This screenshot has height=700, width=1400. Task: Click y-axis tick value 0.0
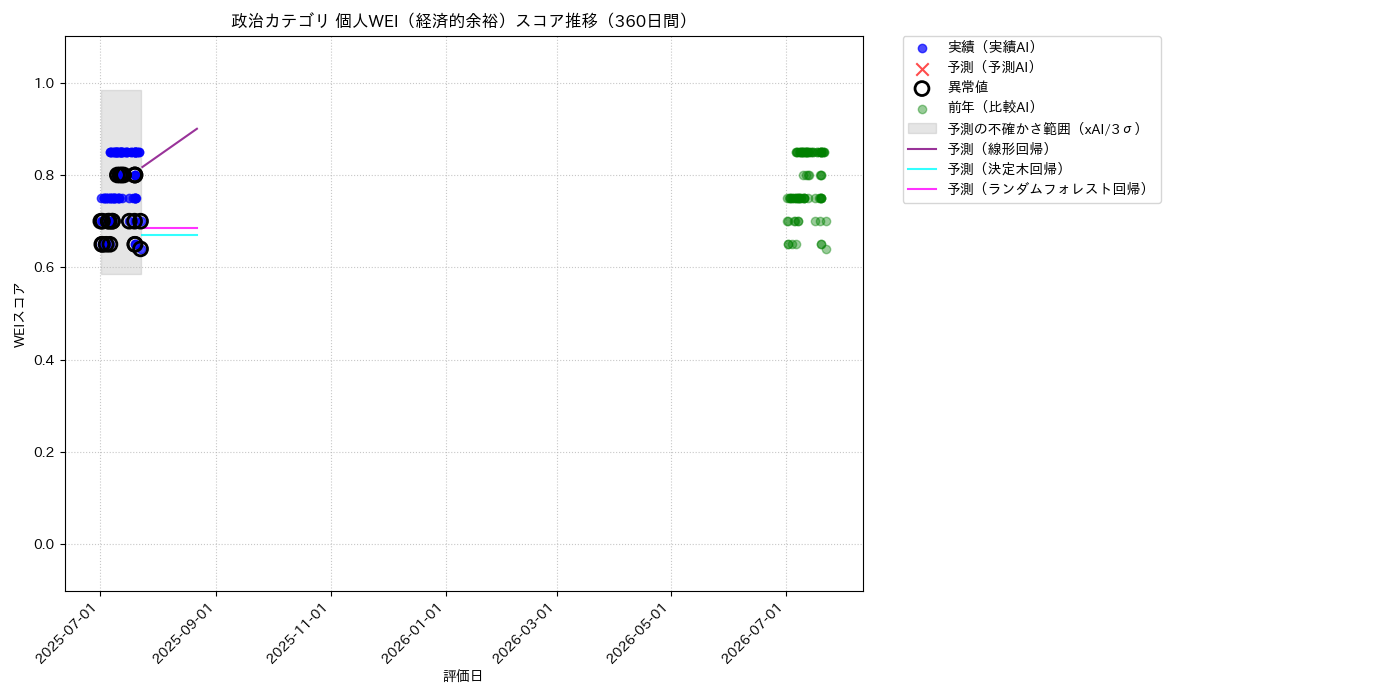[46, 544]
